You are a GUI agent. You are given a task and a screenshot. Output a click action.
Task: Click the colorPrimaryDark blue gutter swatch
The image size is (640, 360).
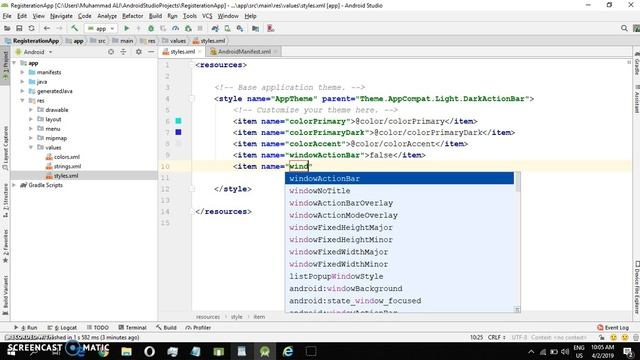178,132
